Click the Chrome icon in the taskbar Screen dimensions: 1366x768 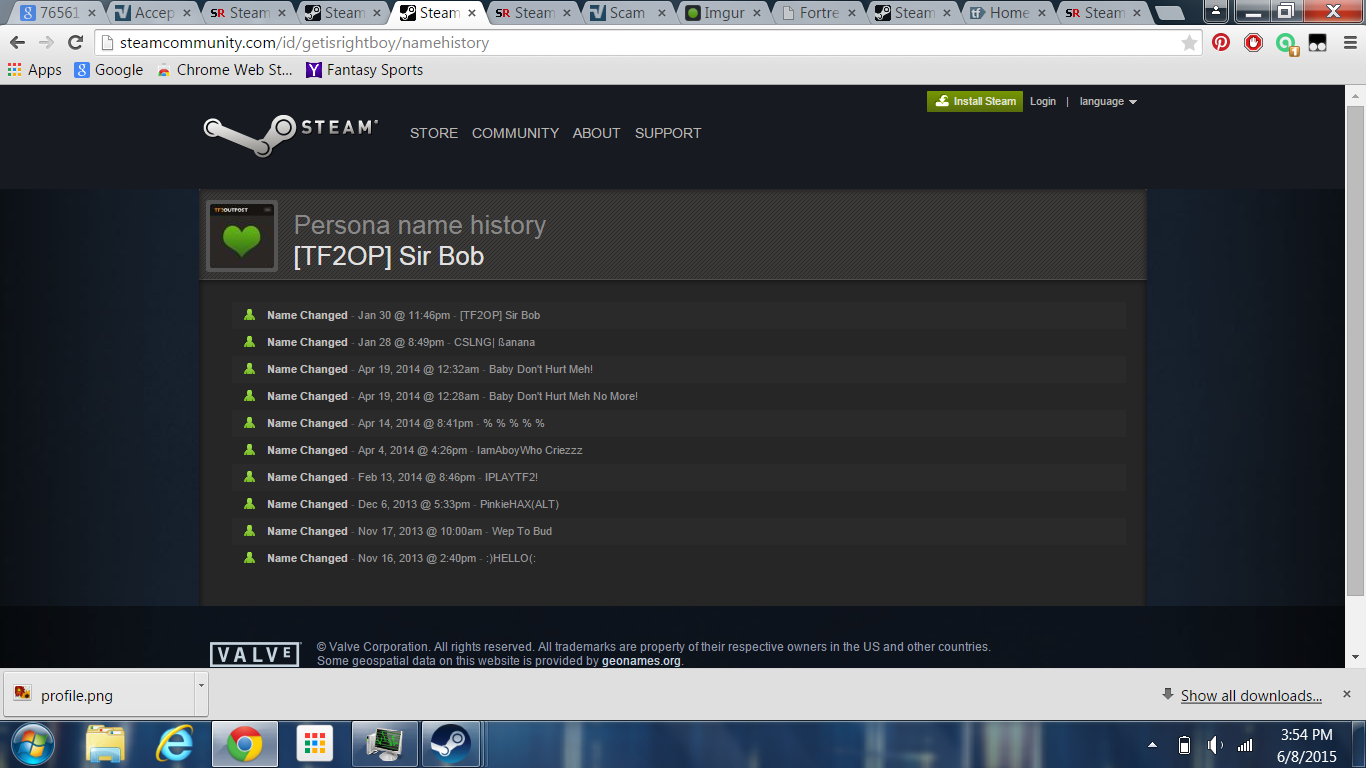click(x=245, y=745)
